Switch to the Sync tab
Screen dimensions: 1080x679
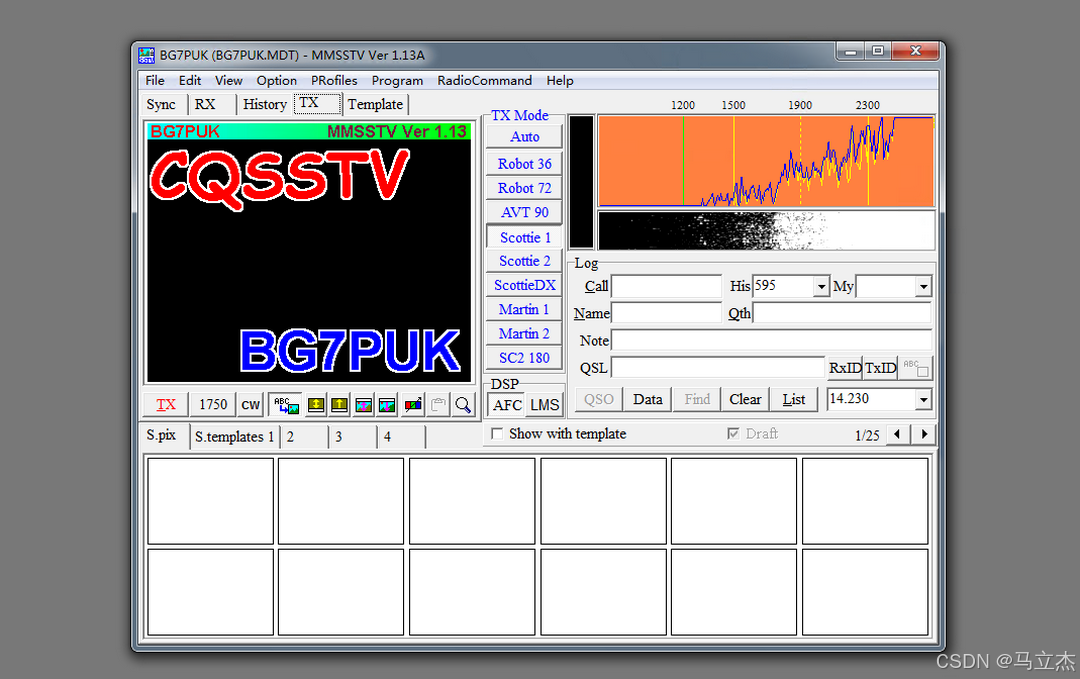click(161, 105)
